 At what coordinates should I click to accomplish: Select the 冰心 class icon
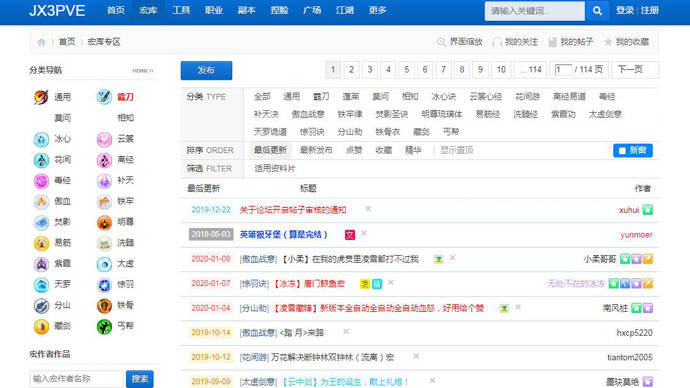pyautogui.click(x=41, y=139)
